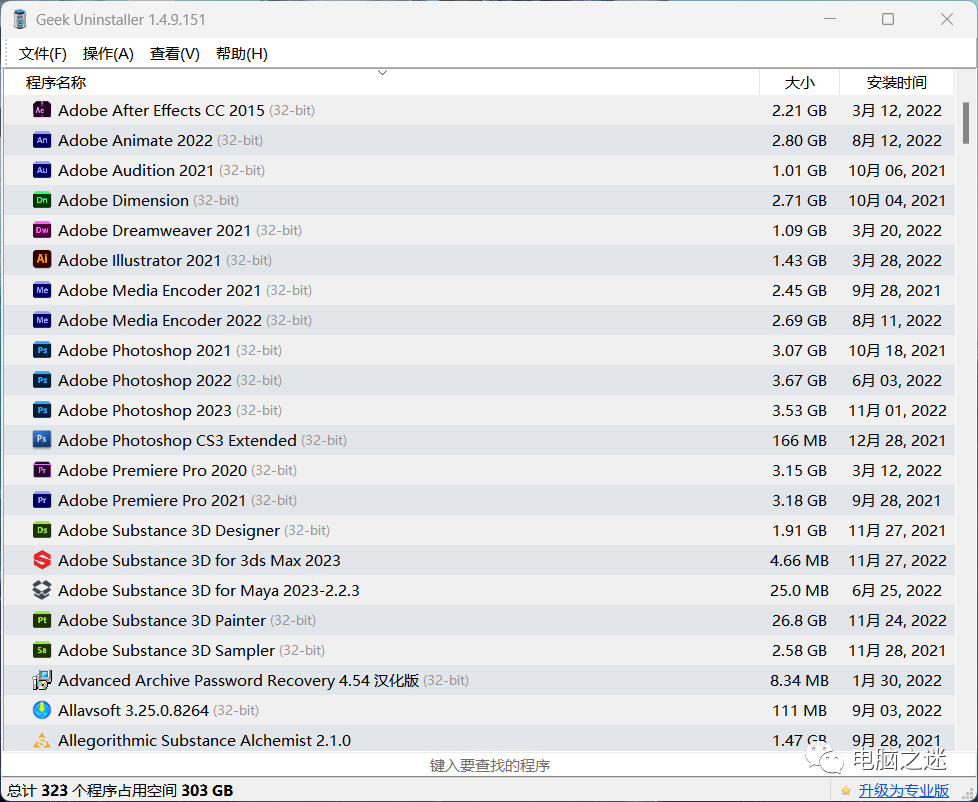Select the Adobe Illustrator 2021 icon

pos(42,260)
